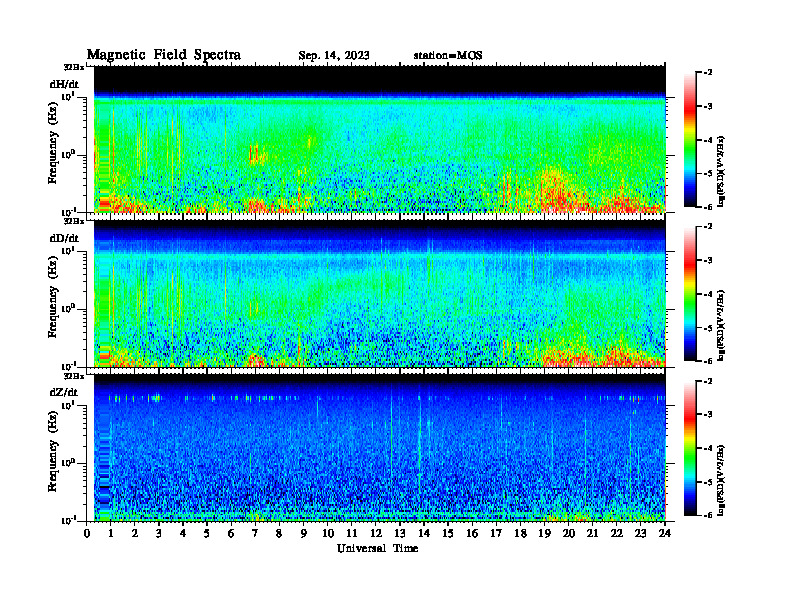Click hour tick label '3' on time axis
Screen dimensions: 792x612
pyautogui.click(x=159, y=533)
